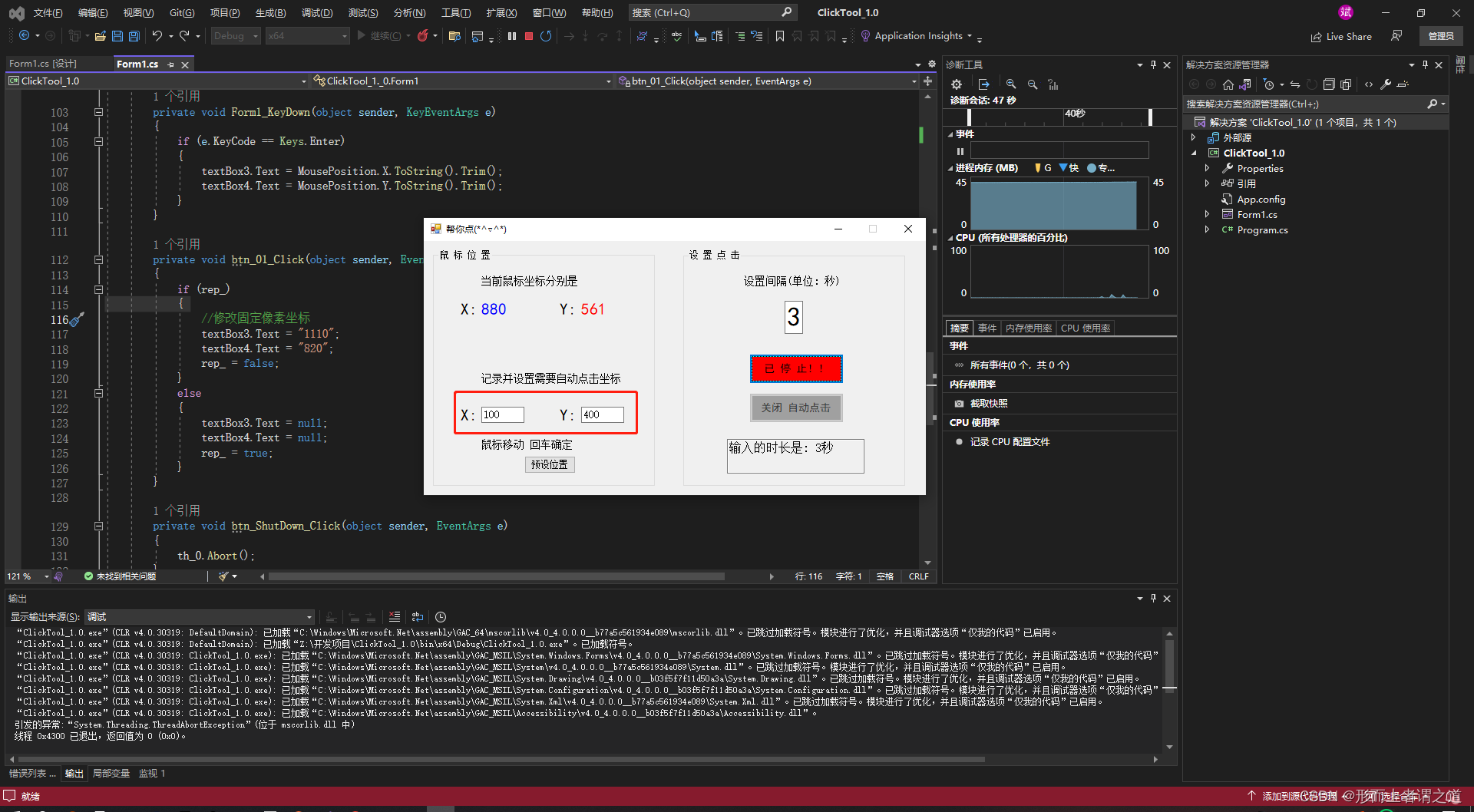Click the red 已停止 button in the dialog
Viewport: 1474px width, 812px height.
pos(796,368)
